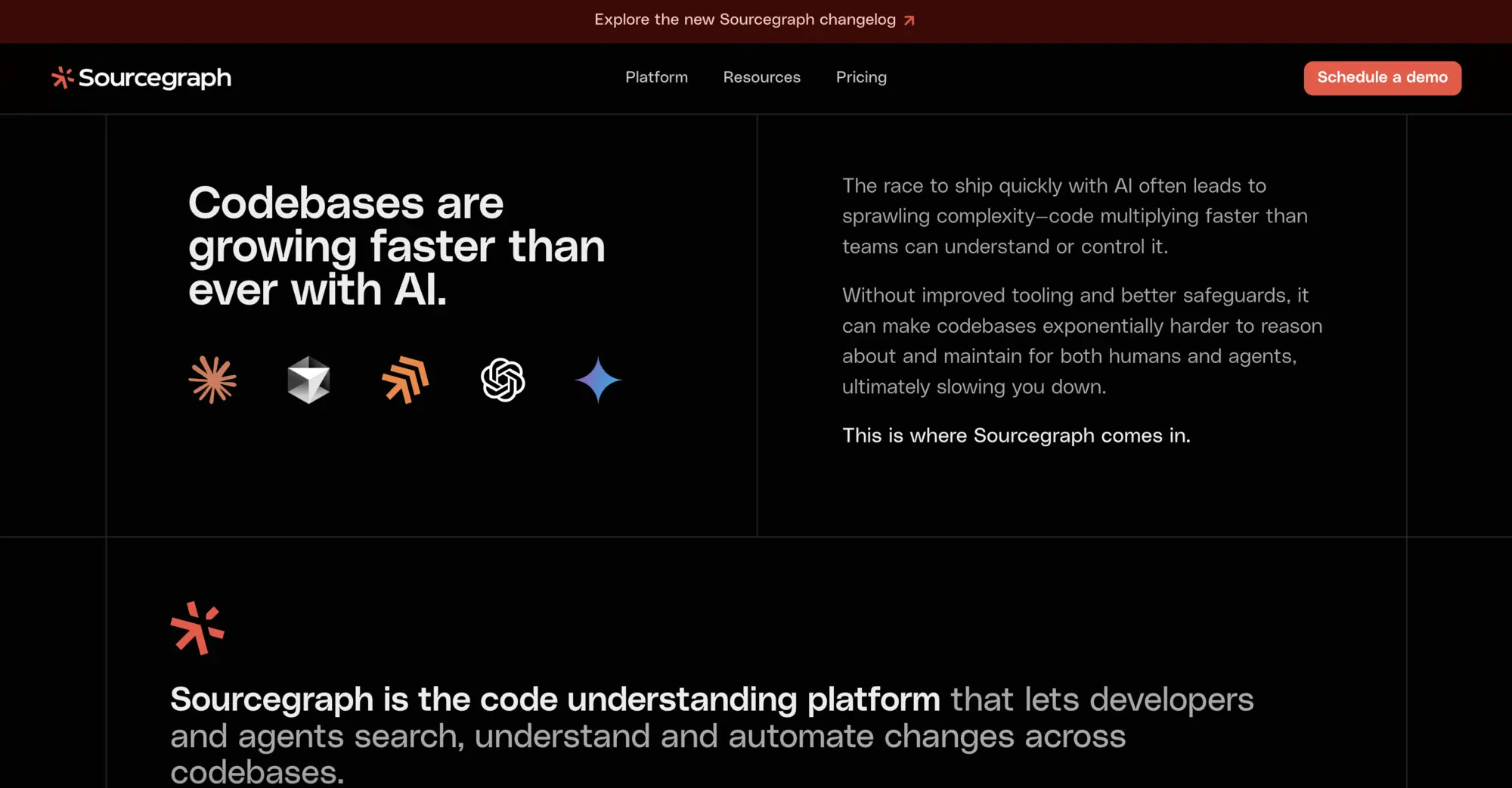Image resolution: width=1512 pixels, height=788 pixels.
Task: Click the large red Sourcegraph asterisk mark
Action: coord(197,628)
